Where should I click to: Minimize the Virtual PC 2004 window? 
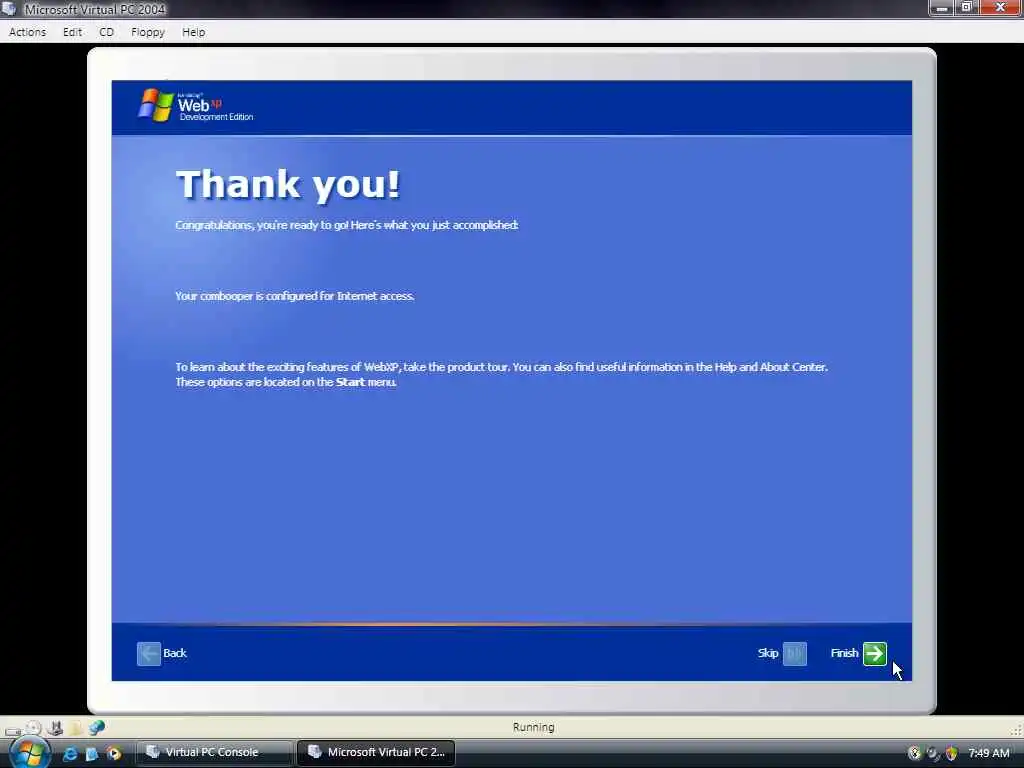942,8
